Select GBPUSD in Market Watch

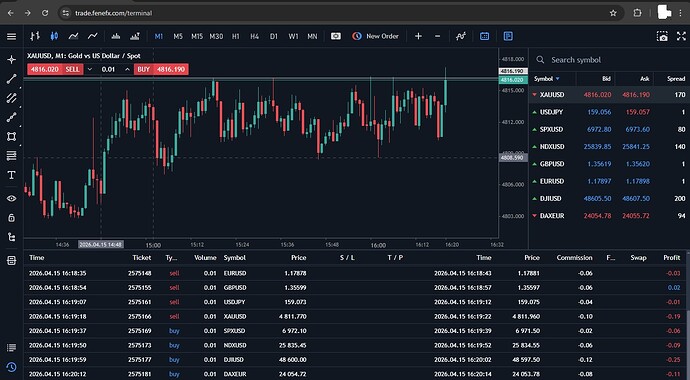click(x=609, y=164)
